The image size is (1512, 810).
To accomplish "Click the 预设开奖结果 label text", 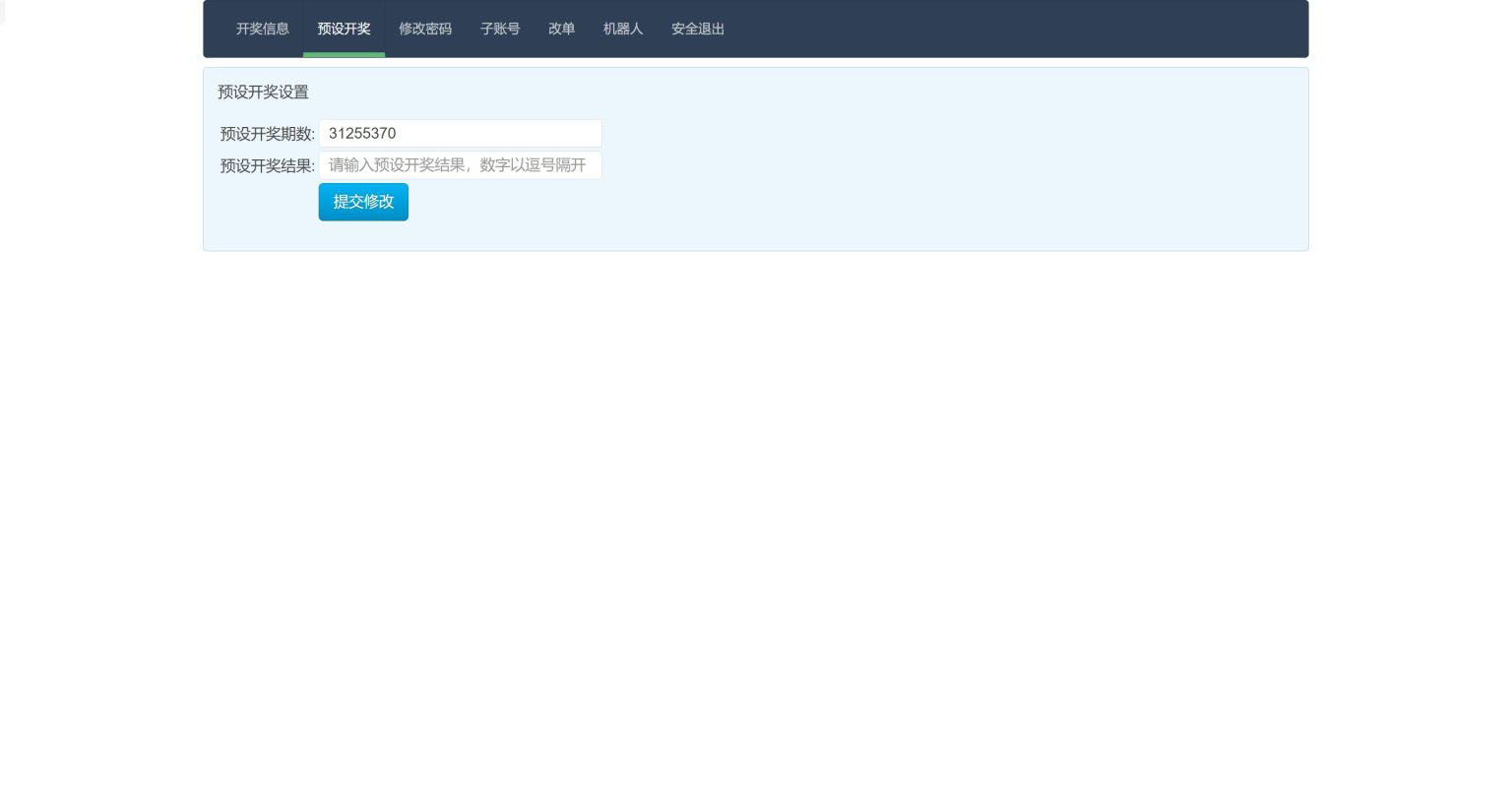I will click(267, 165).
